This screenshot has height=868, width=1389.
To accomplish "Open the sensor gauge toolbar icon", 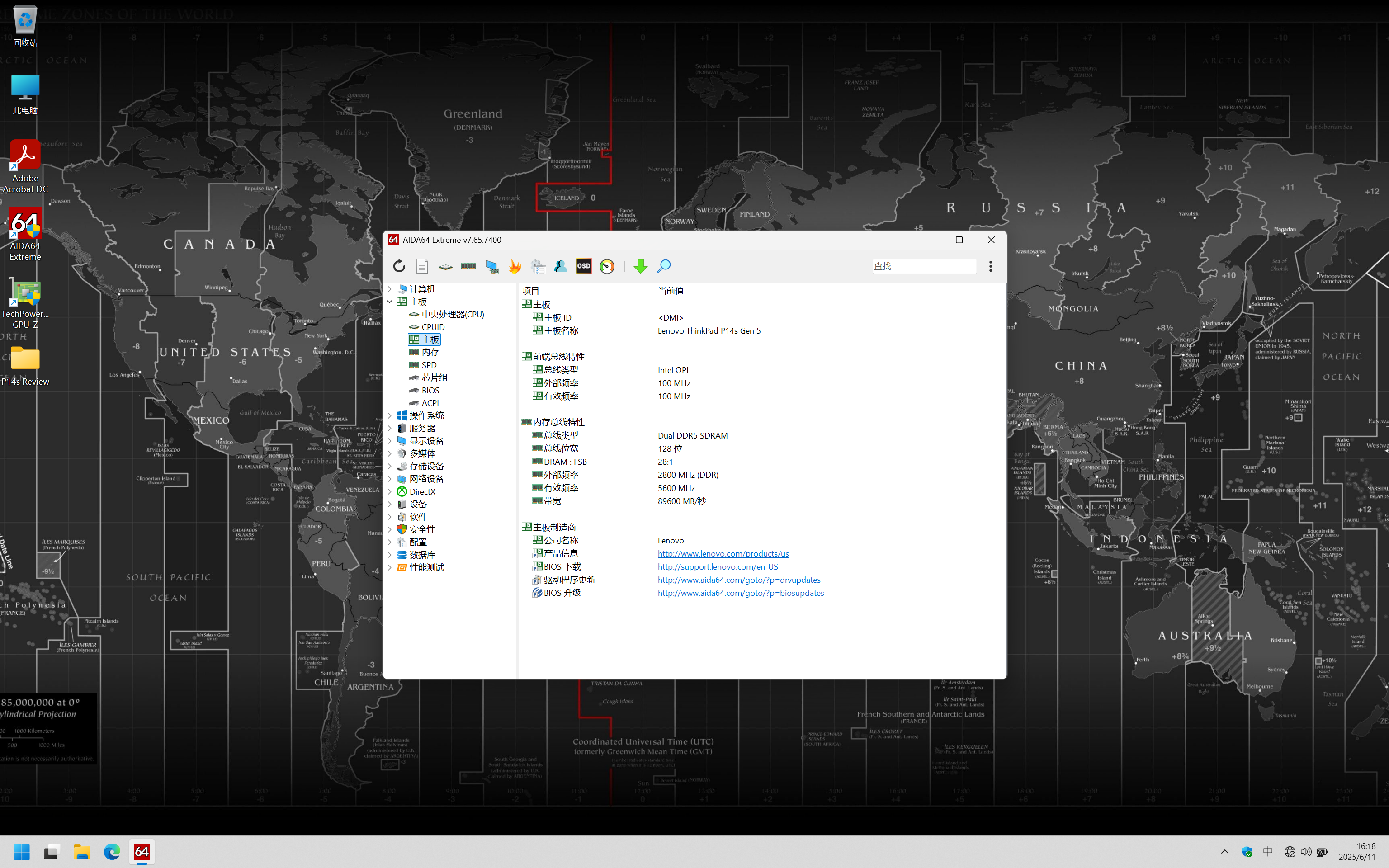I will point(607,266).
